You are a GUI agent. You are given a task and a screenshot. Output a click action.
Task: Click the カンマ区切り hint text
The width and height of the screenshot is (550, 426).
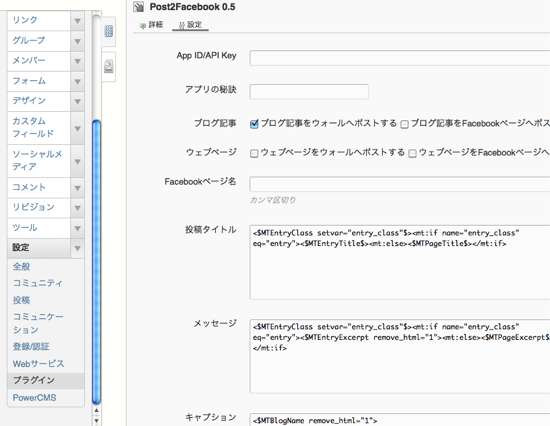pos(273,200)
